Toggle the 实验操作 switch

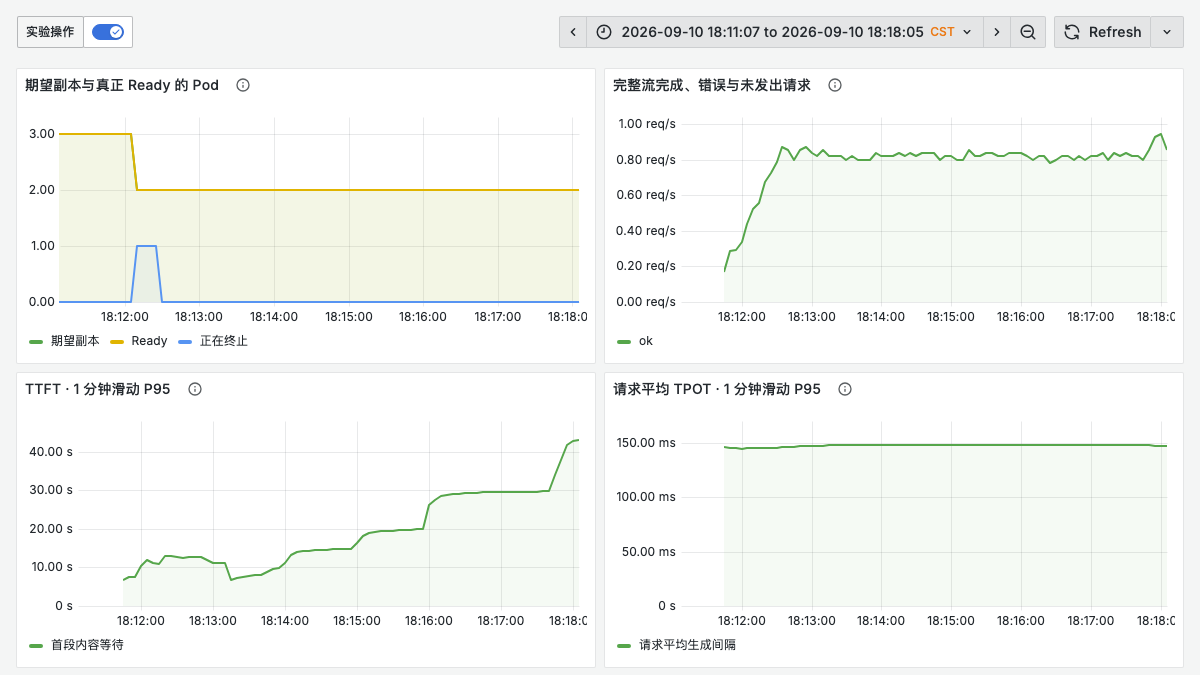[x=108, y=32]
